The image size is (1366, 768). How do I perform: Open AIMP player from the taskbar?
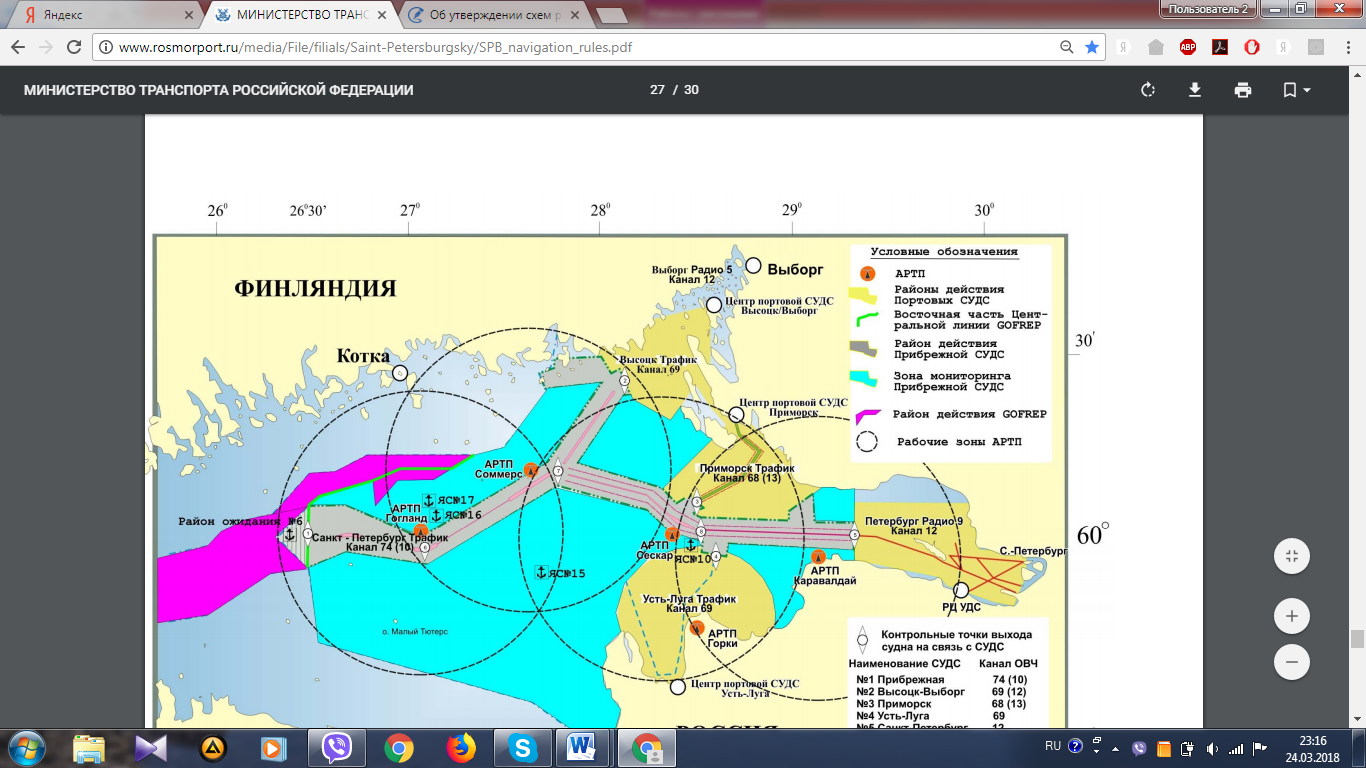point(213,748)
